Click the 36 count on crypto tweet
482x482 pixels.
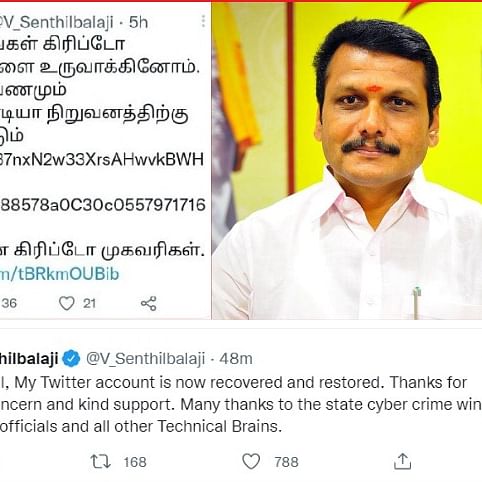pyautogui.click(x=9, y=303)
